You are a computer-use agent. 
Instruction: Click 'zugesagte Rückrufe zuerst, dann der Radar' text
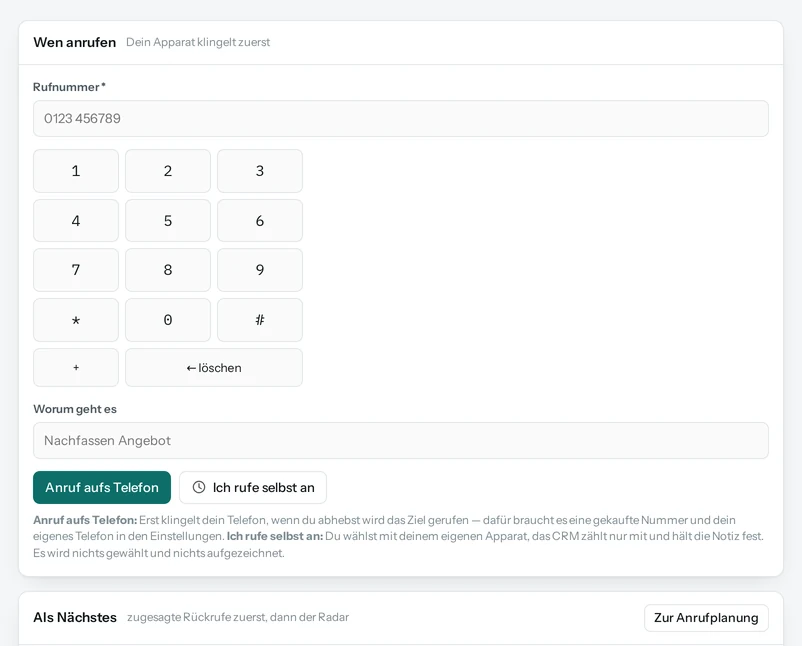(238, 617)
